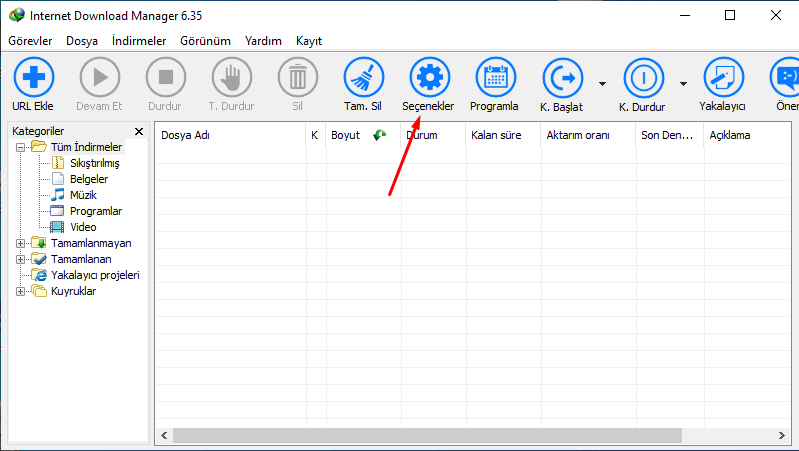
Task: Select the Belgeler category label
Action: tap(89, 179)
